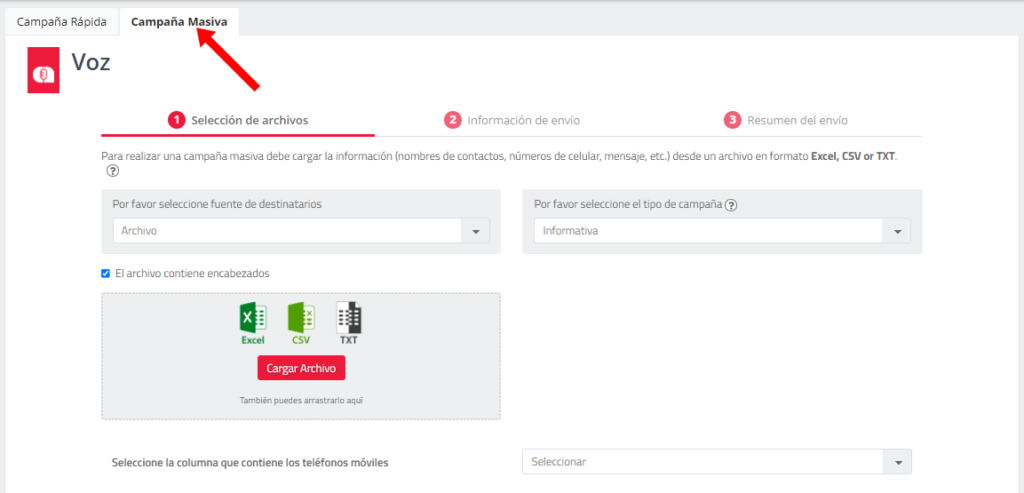1024x493 pixels.
Task: Select the Campaña Masiva tab
Action: (179, 21)
